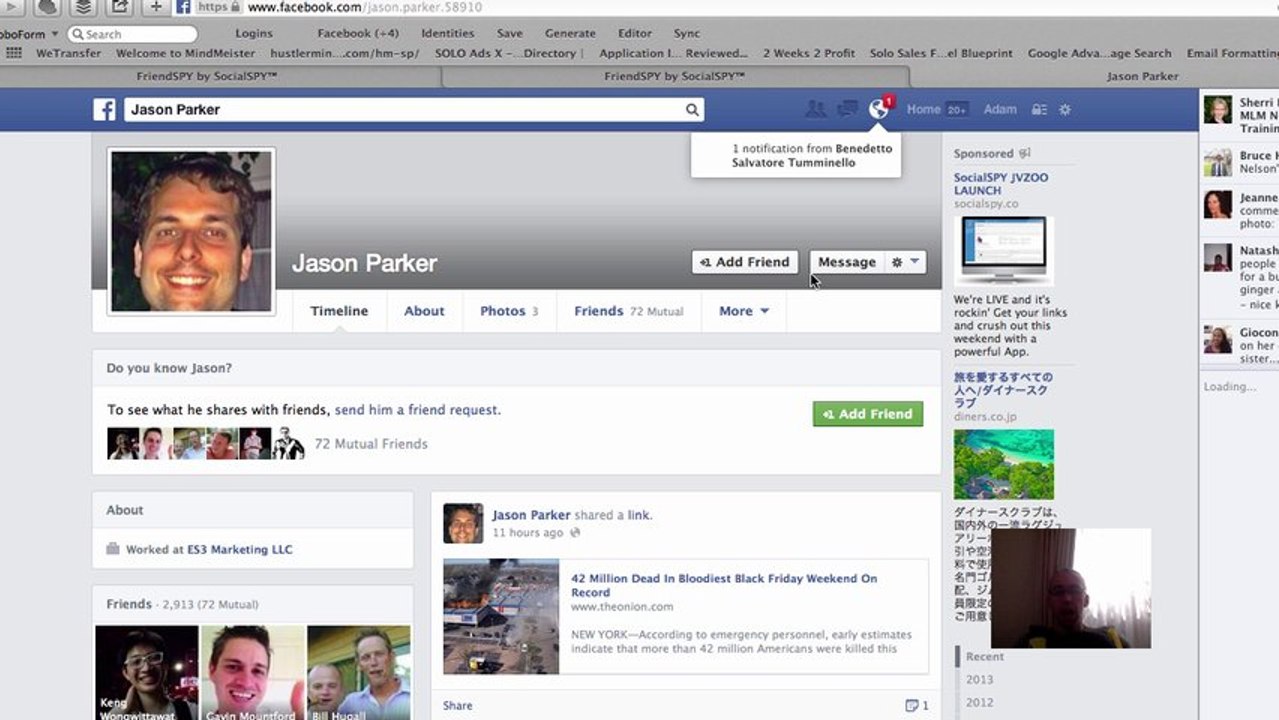Click the notification from Benedetto Salvatore Tumminello

(x=796, y=156)
